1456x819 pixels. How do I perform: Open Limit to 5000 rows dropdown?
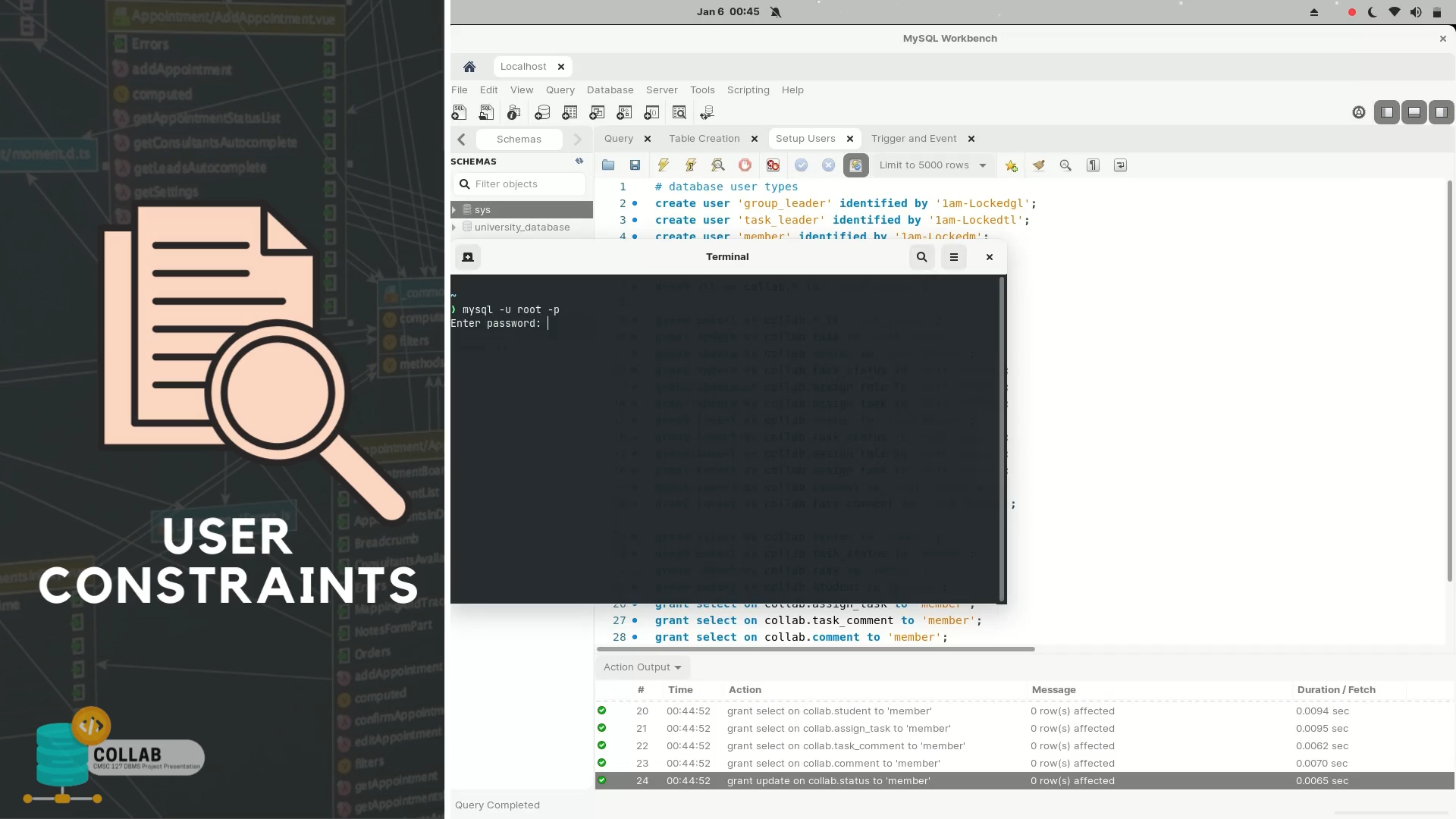(x=933, y=165)
